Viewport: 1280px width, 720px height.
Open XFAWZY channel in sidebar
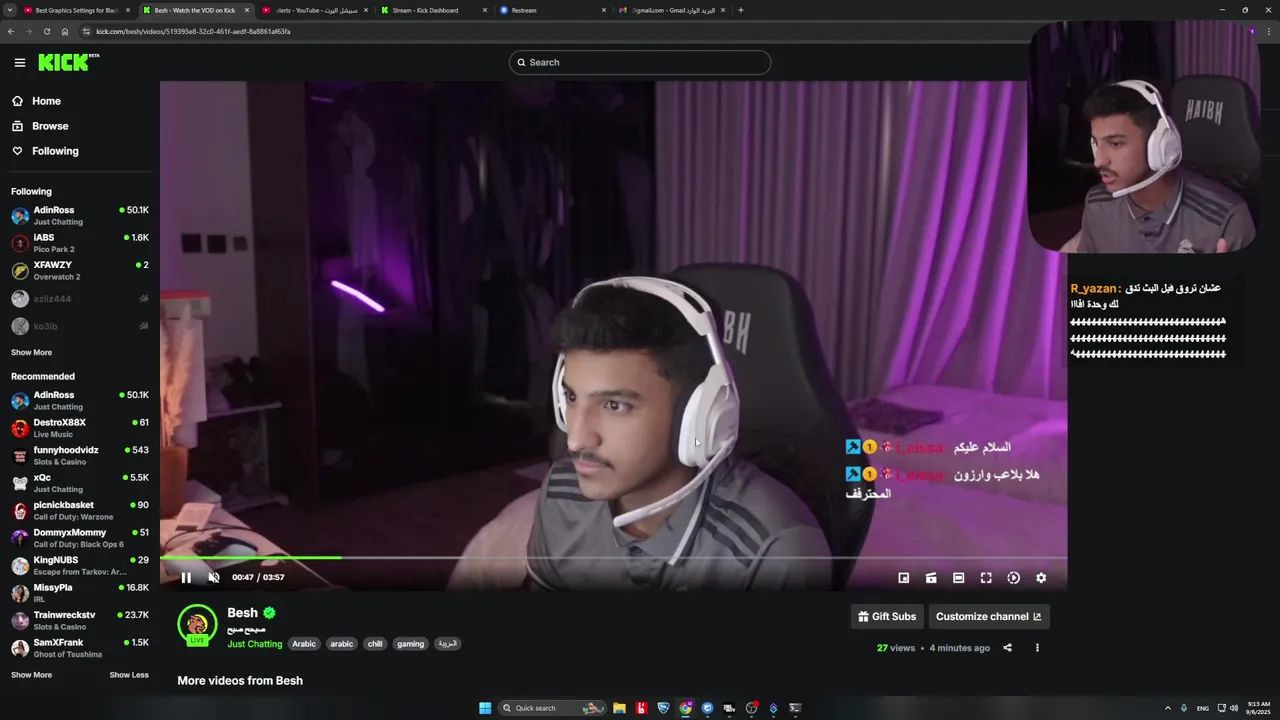80,271
